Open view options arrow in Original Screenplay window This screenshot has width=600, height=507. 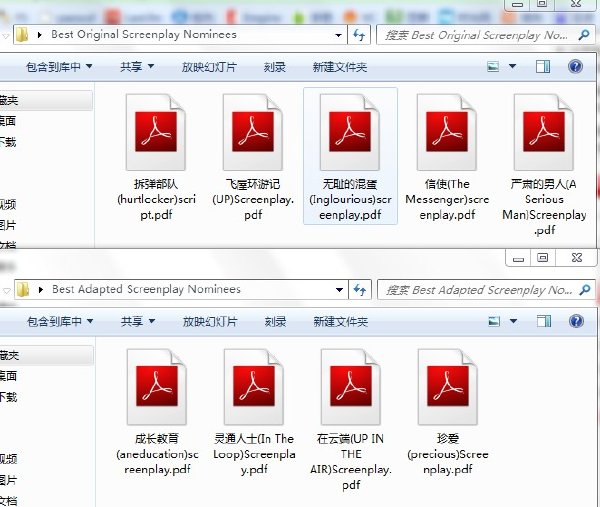[512, 67]
